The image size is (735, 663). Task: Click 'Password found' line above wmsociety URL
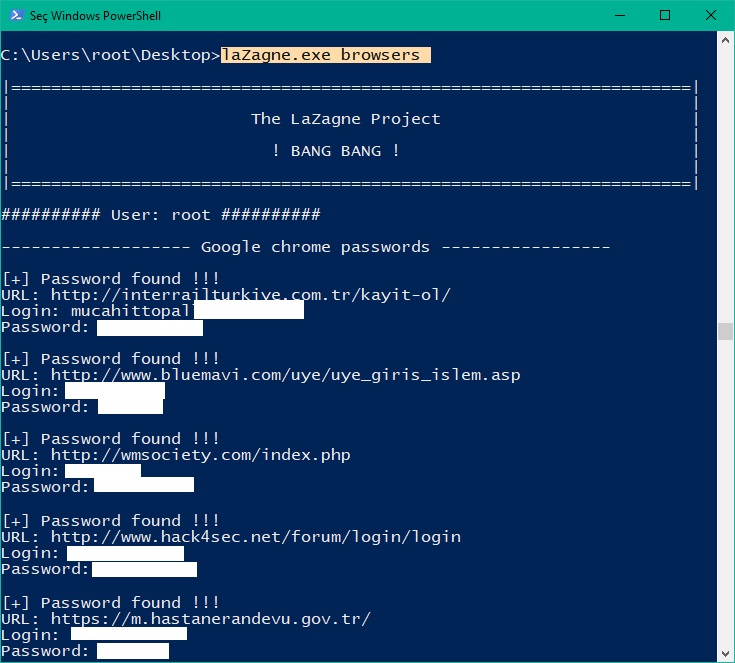[111, 439]
